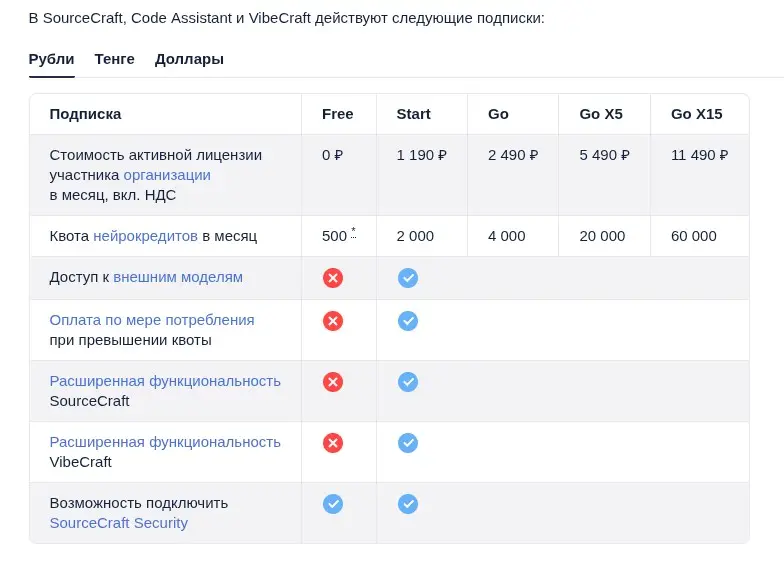Click the 2 000 quota value
The height and width of the screenshot is (565, 784).
pyautogui.click(x=415, y=236)
